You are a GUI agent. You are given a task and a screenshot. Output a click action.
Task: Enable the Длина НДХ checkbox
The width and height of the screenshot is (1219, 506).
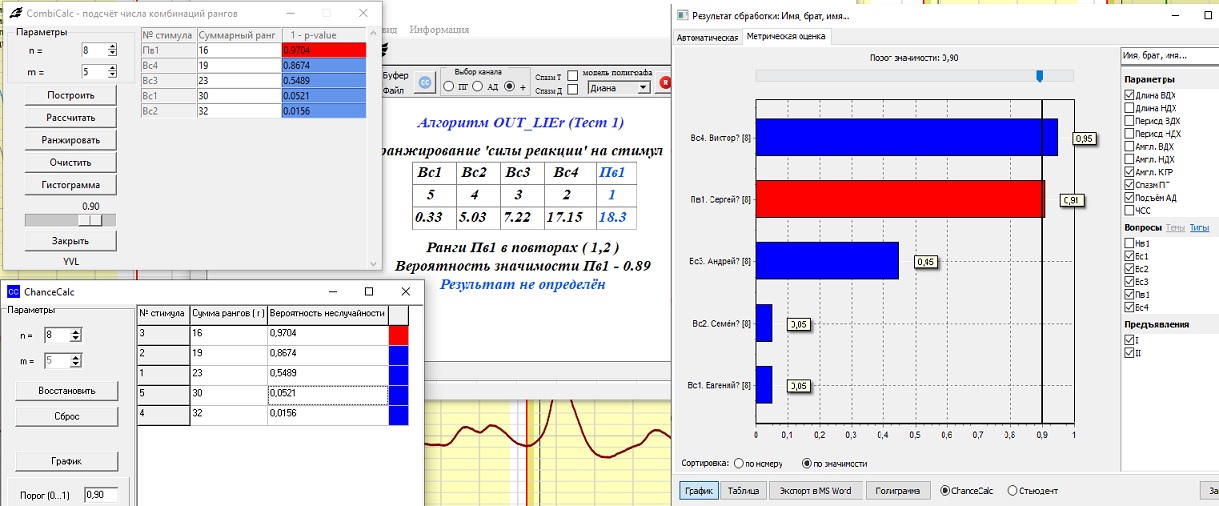coord(1130,108)
